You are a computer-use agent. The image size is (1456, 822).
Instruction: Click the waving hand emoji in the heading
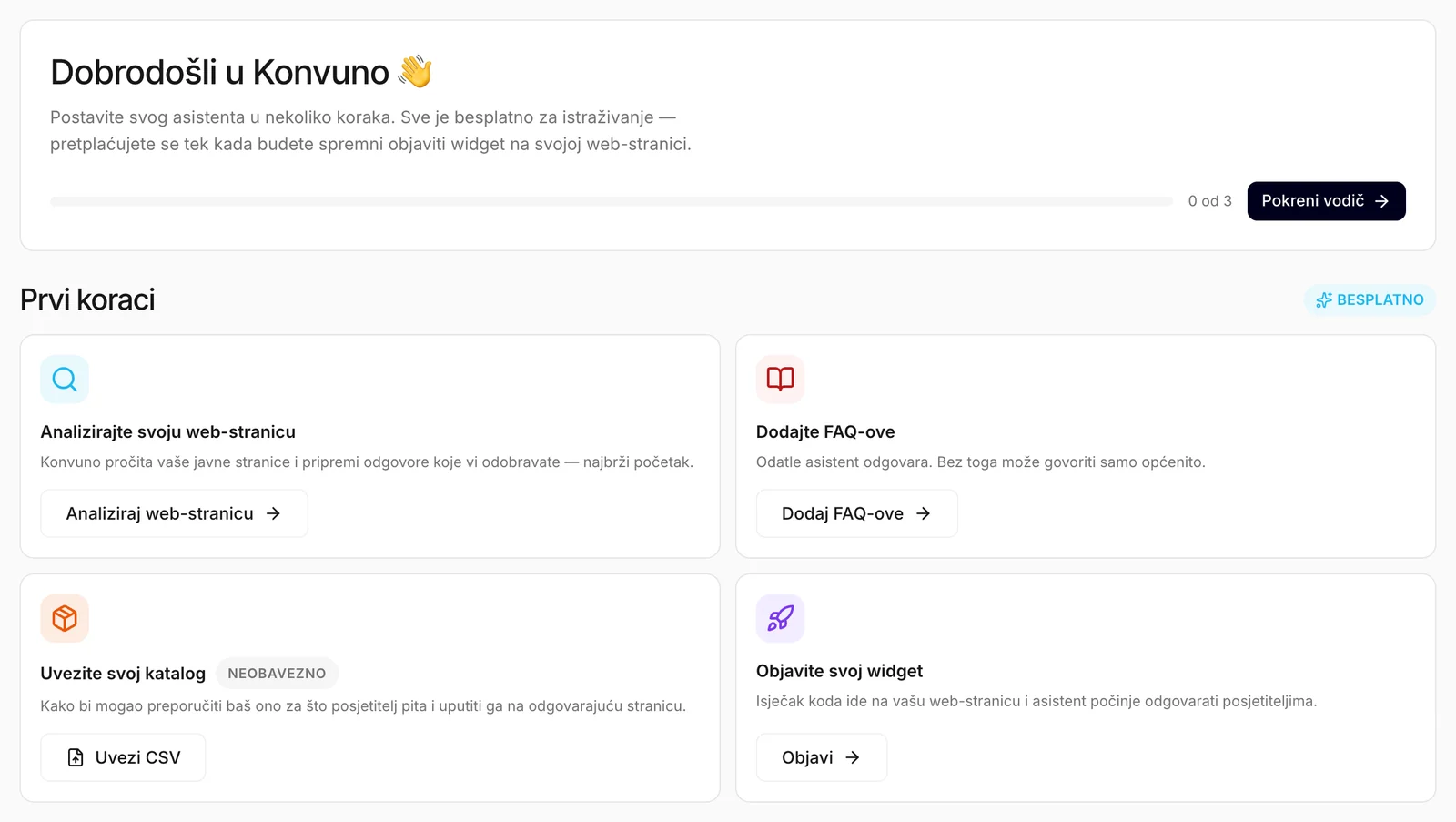(x=415, y=71)
